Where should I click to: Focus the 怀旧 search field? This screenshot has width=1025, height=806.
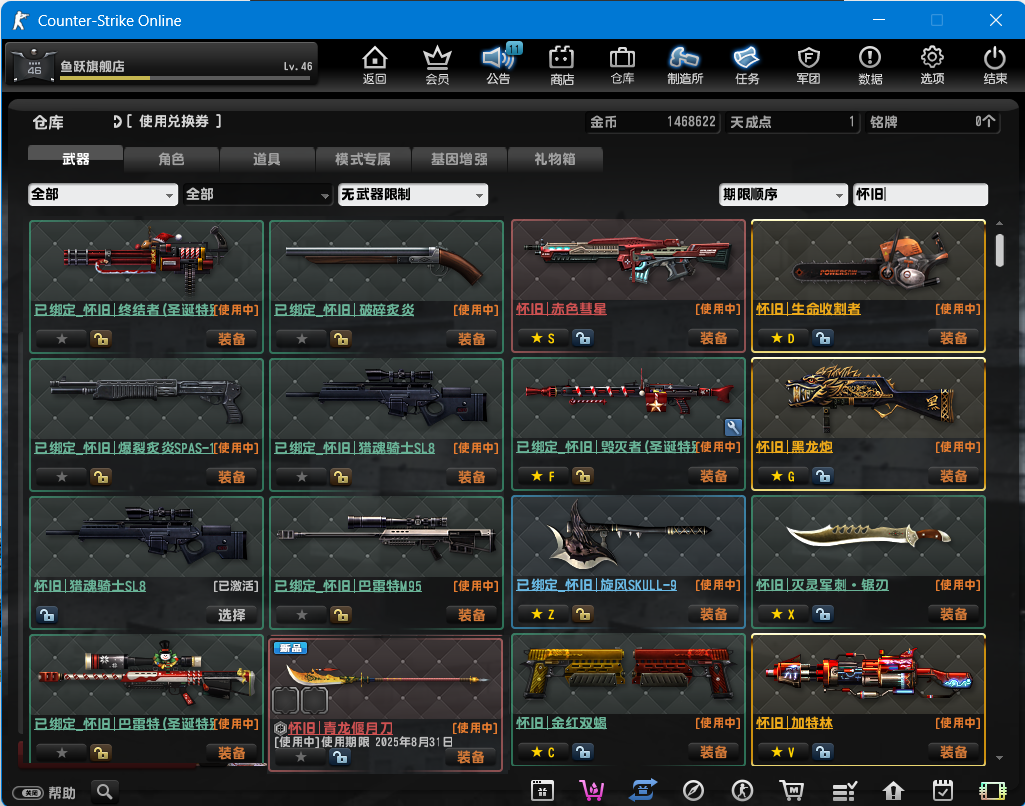920,194
